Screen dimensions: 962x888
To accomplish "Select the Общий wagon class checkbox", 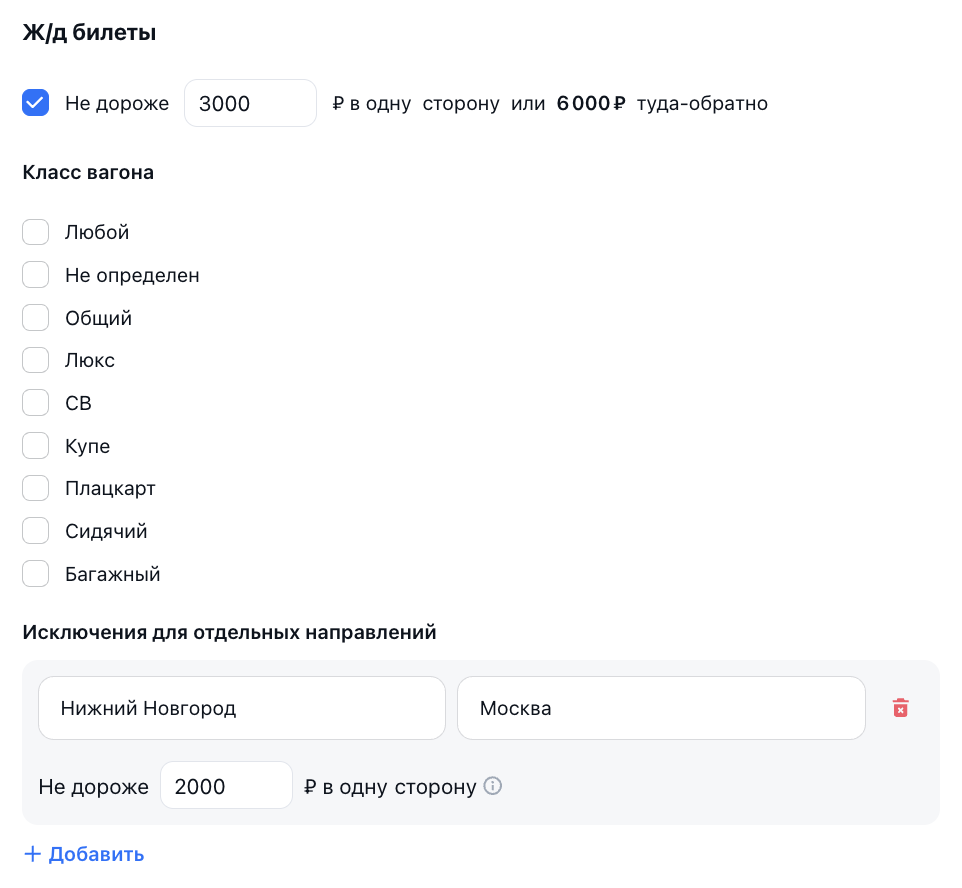I will [36, 318].
